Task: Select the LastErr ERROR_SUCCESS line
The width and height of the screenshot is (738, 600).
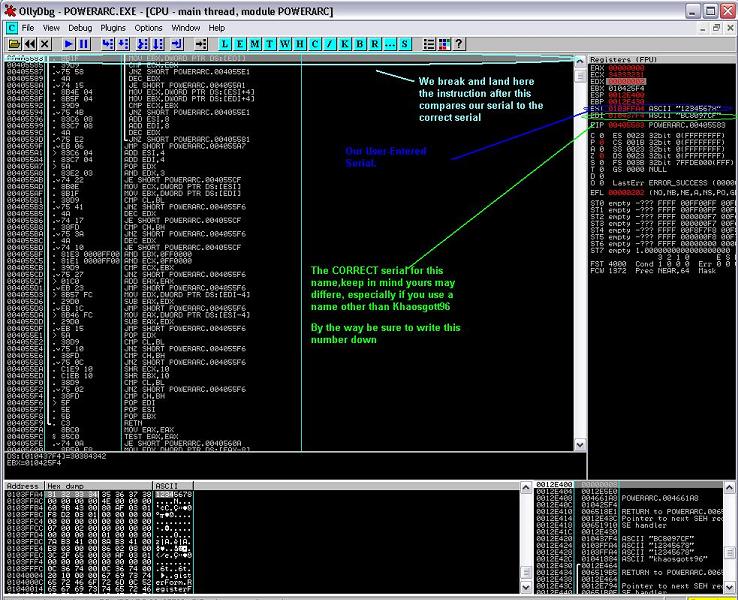Action: [x=663, y=183]
